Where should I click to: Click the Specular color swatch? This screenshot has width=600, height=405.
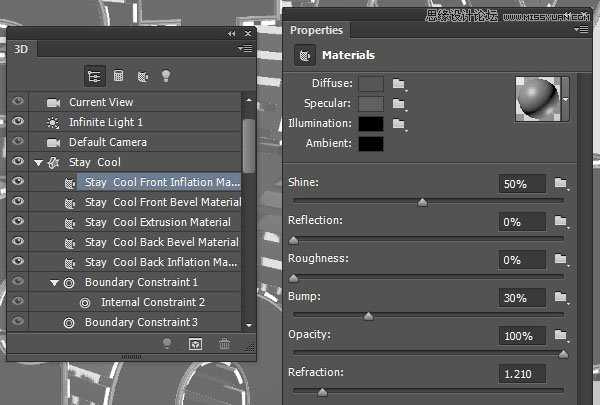371,104
